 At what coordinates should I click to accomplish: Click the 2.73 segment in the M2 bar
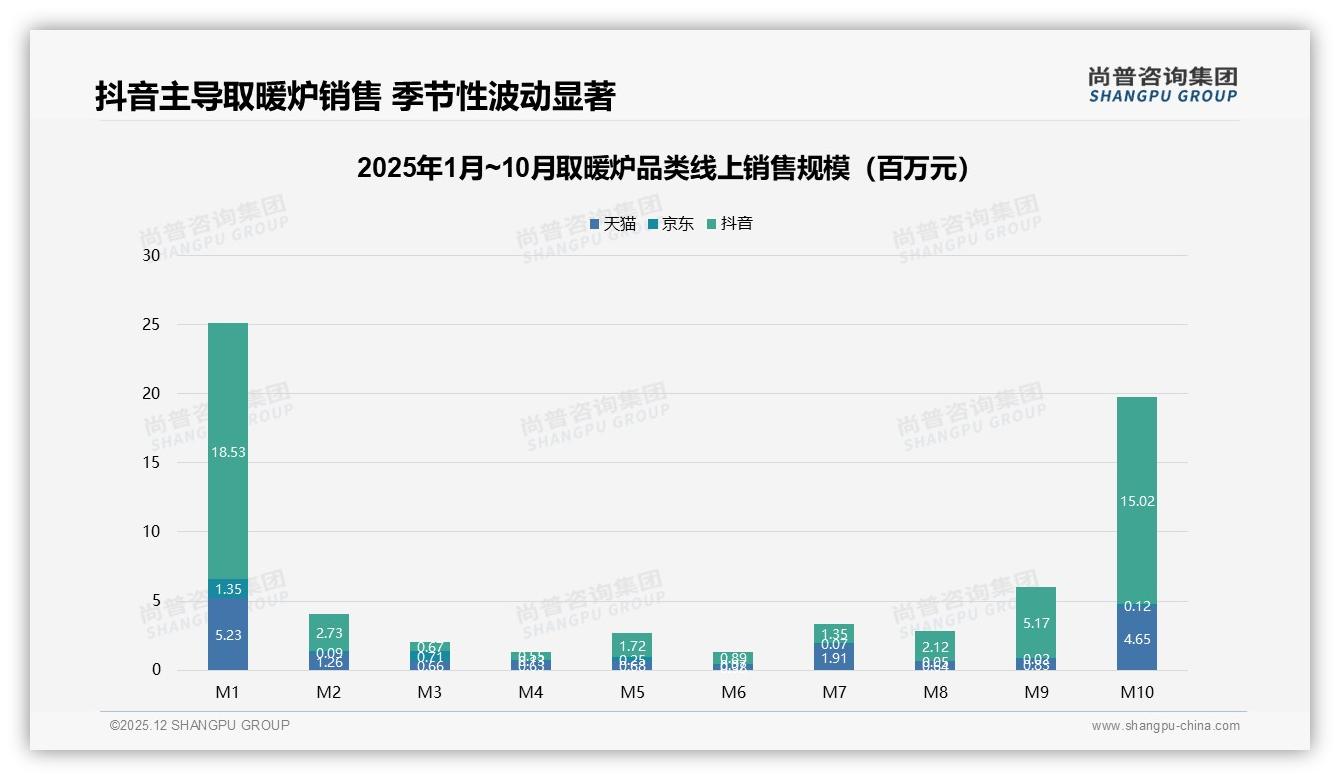pos(329,630)
